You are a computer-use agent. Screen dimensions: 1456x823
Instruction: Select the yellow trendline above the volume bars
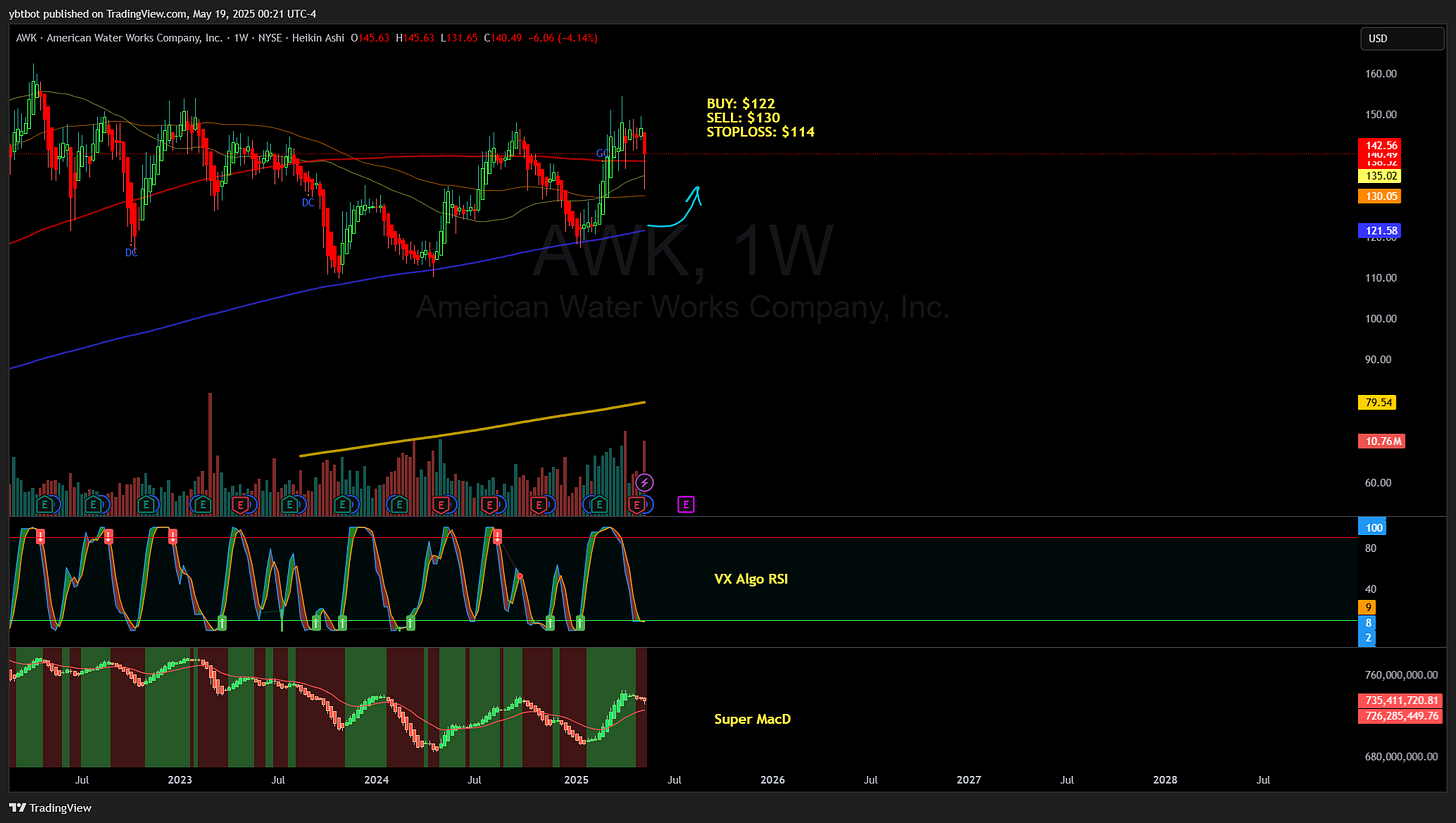[x=472, y=429]
